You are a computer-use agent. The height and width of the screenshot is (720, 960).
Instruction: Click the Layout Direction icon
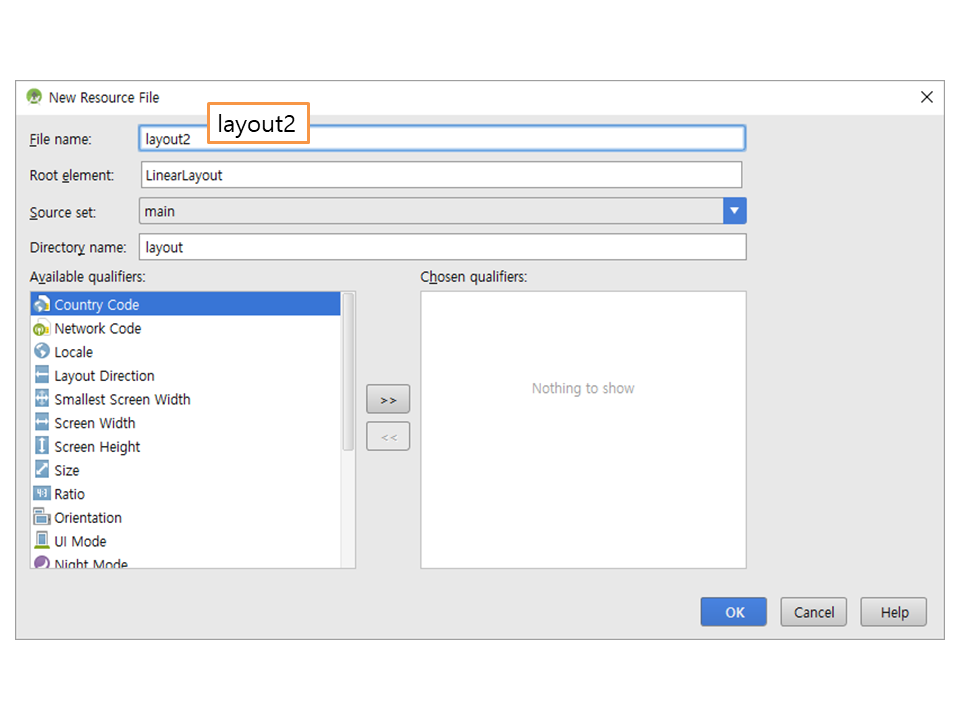[x=41, y=375]
